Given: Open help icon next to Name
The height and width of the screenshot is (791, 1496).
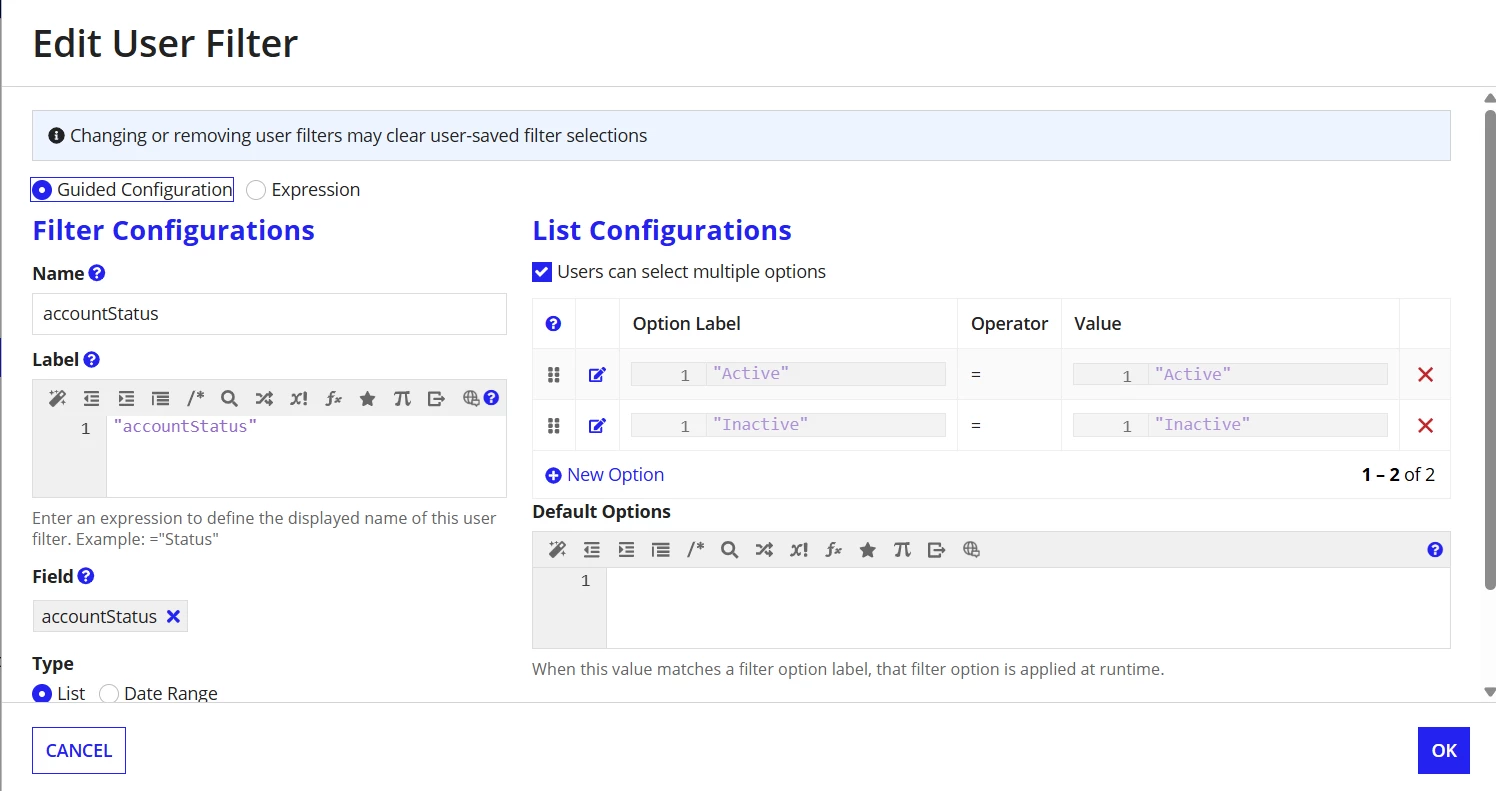Looking at the screenshot, I should coord(97,273).
